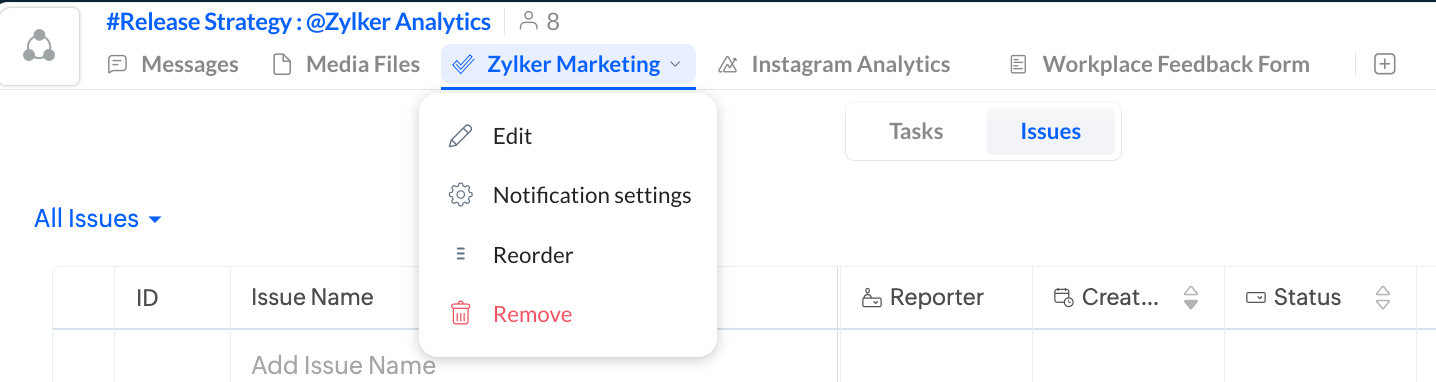This screenshot has height=382, width=1436.
Task: Select the Issues toggle
Action: [x=1050, y=131]
